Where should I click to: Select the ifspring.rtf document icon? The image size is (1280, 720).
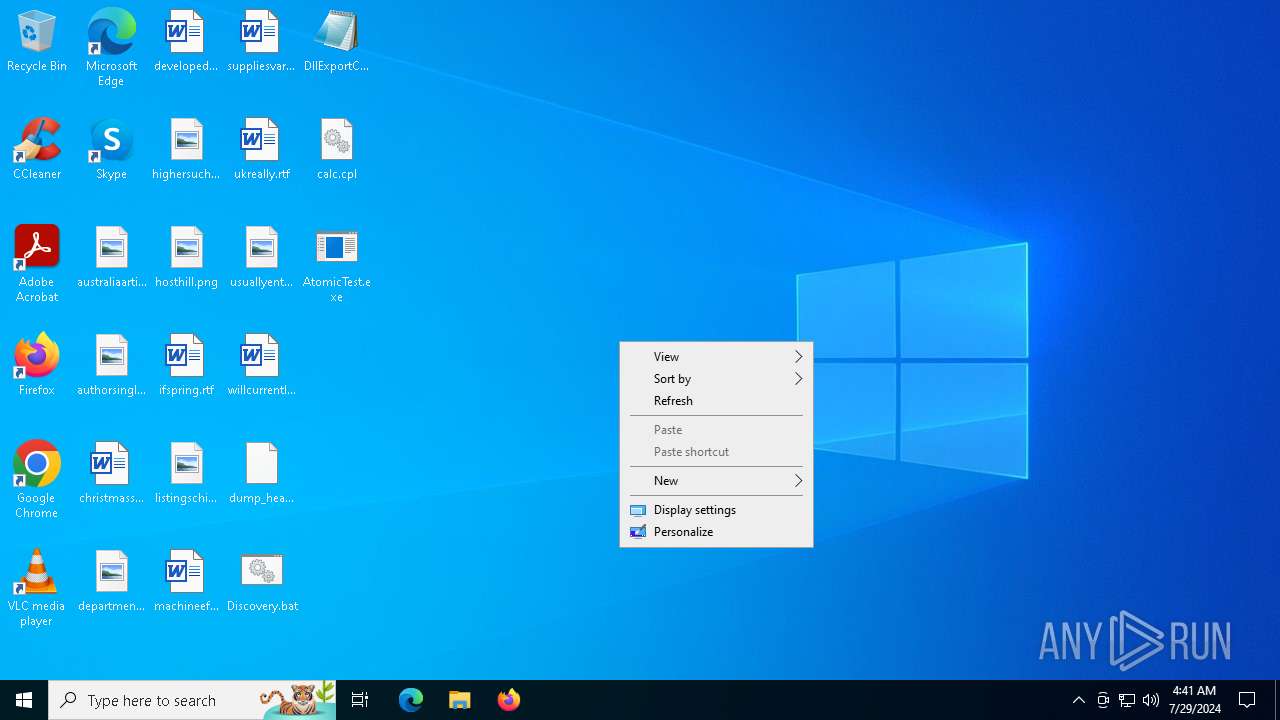[x=186, y=366]
